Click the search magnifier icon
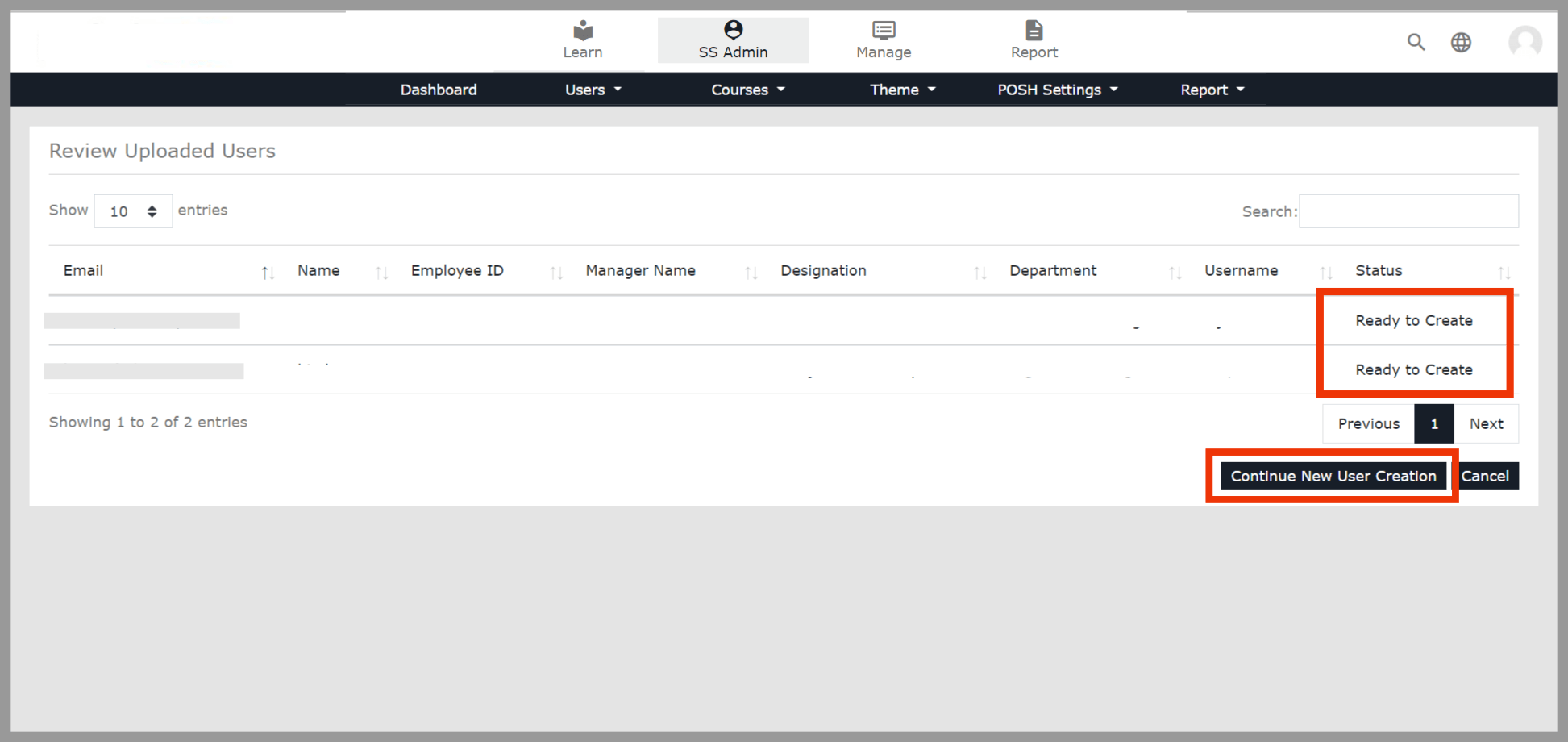Viewport: 1568px width, 742px height. coord(1416,42)
